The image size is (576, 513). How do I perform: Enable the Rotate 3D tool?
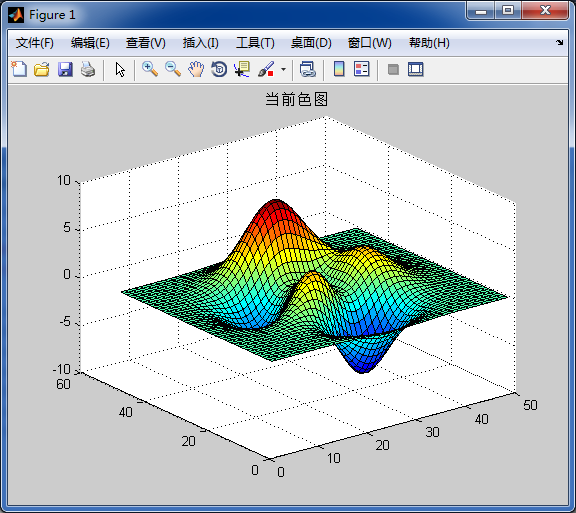219,69
